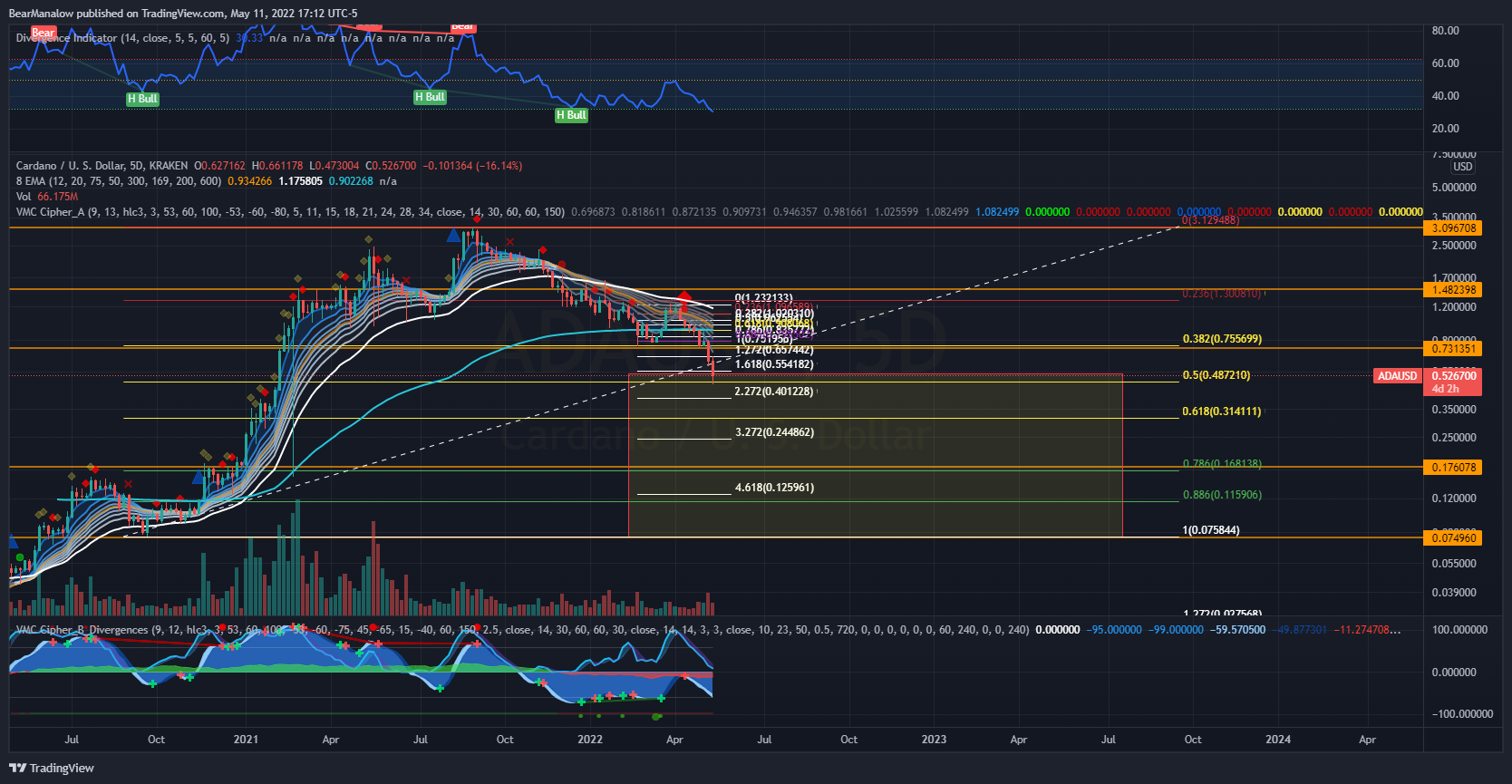Screen dimensions: 1512x784
Task: Select the 0.176078 horizontal line price label
Action: [x=1454, y=468]
